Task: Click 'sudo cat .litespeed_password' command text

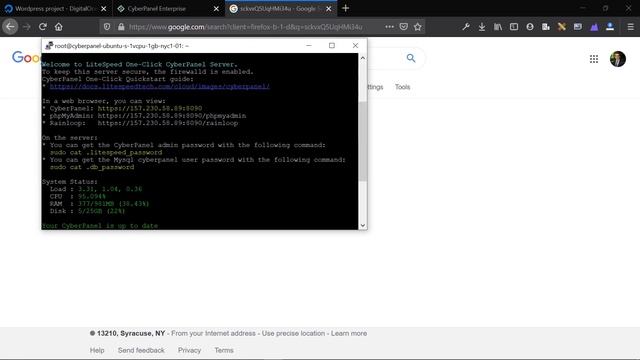Action: [106, 153]
